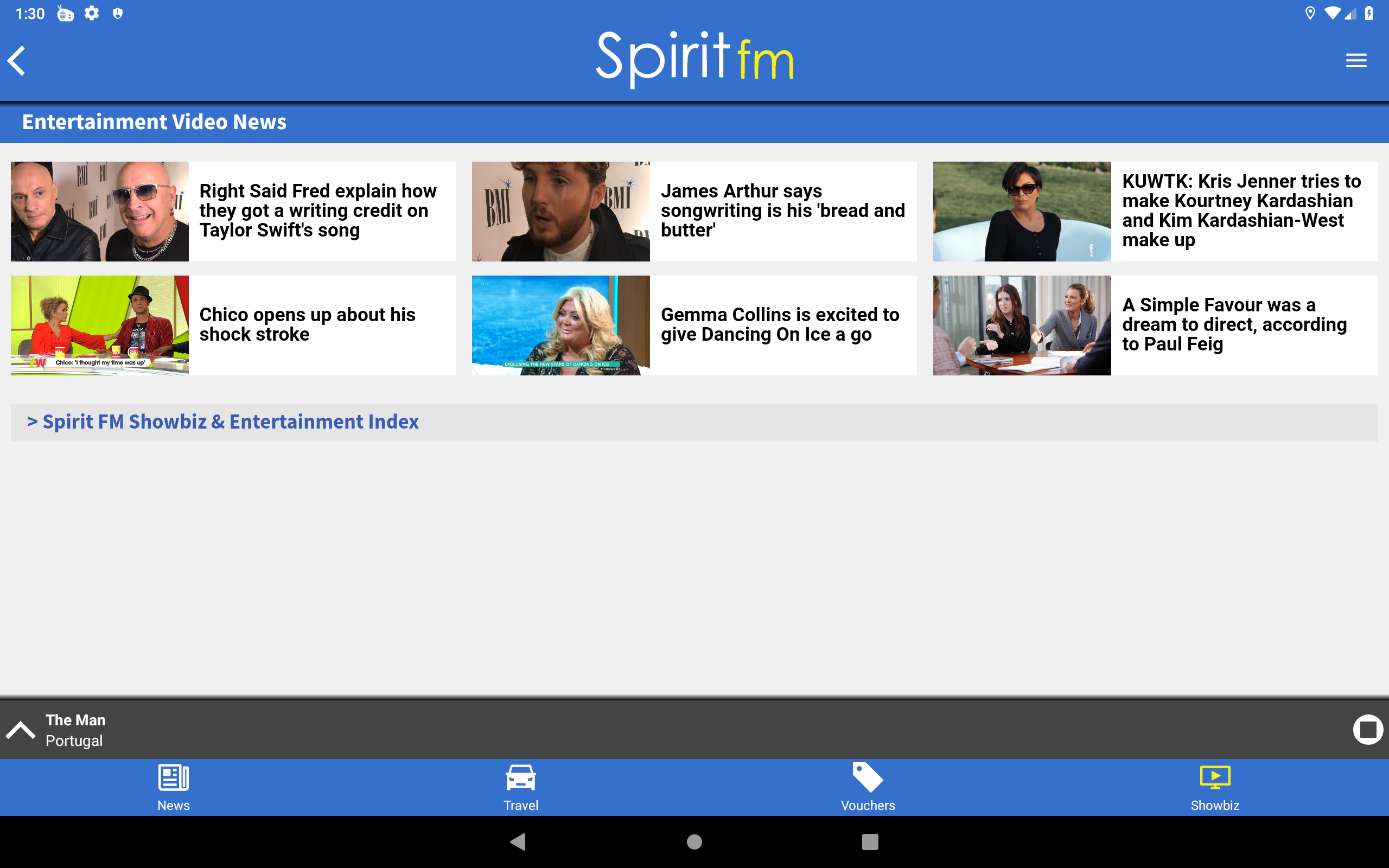1389x868 pixels.
Task: Open Kris Jenner KUWTK story headline
Action: coord(1243,210)
